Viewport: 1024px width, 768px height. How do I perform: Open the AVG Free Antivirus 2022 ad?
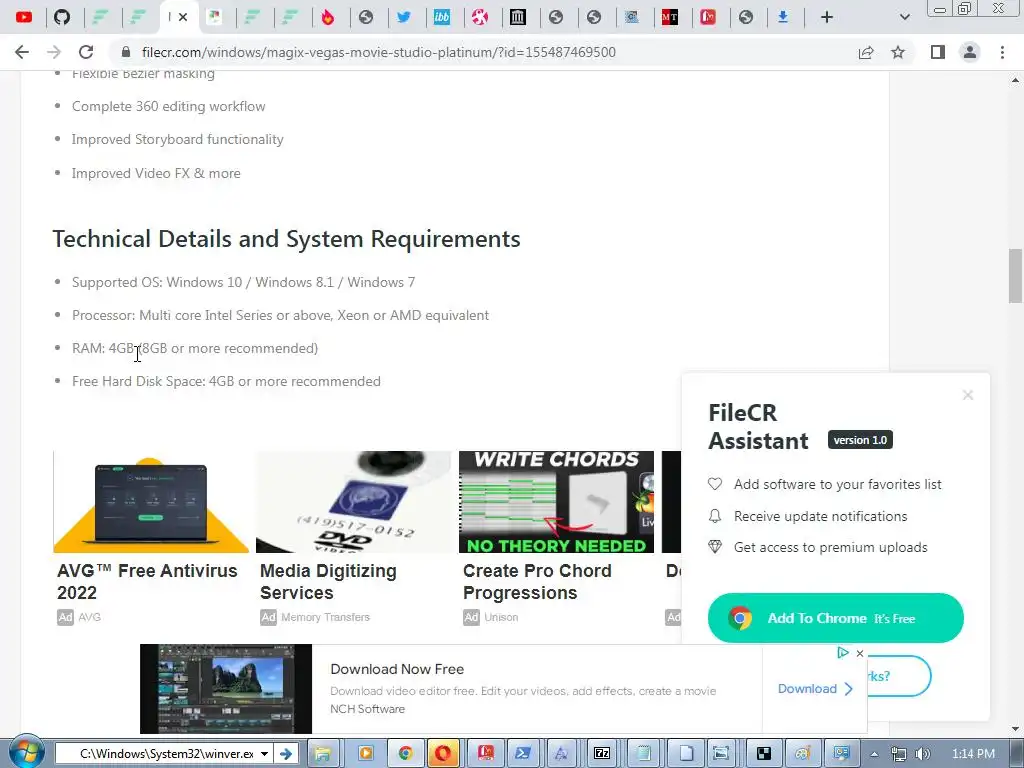click(x=147, y=581)
